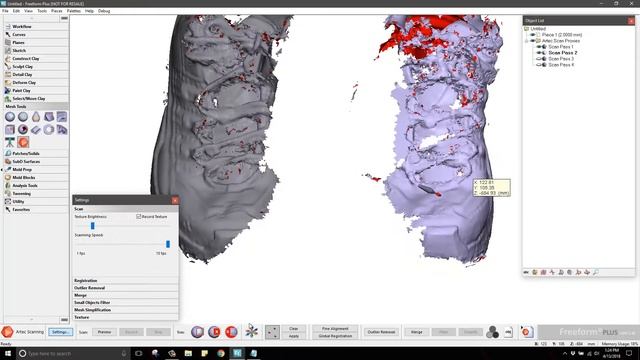
Task: Open the Help menu
Action: coord(89,11)
